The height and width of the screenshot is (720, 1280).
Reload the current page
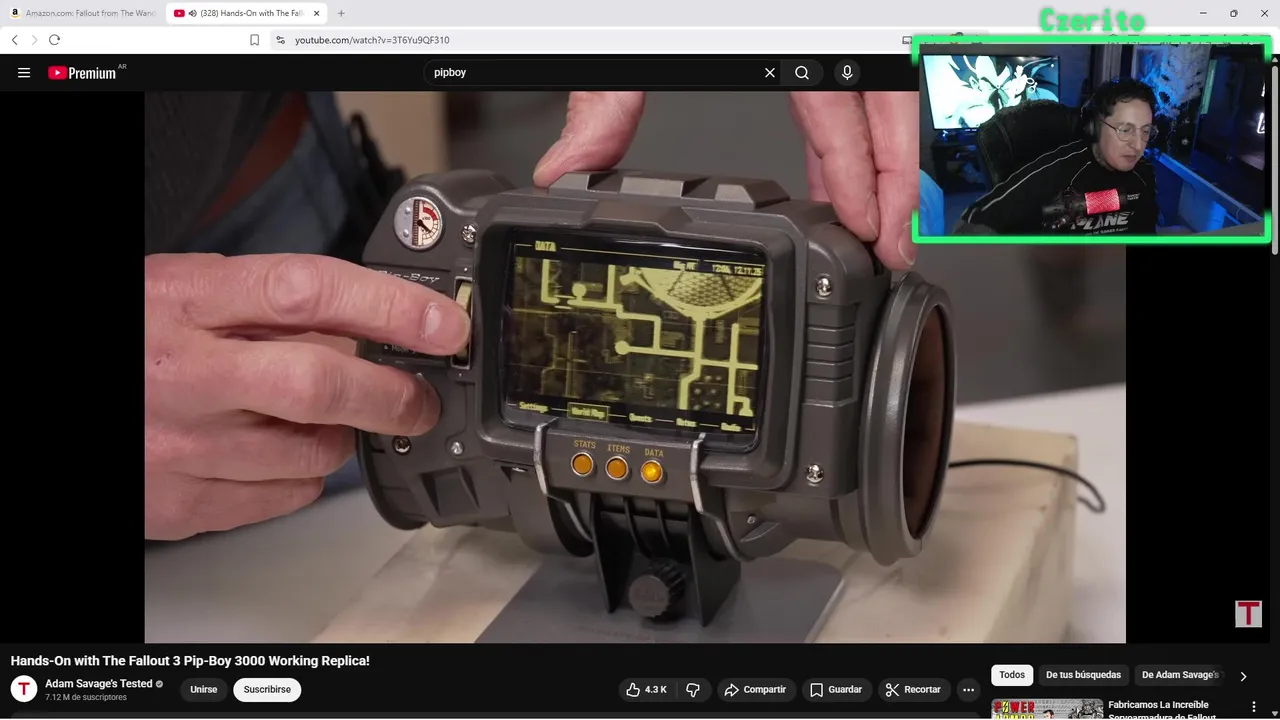click(54, 40)
